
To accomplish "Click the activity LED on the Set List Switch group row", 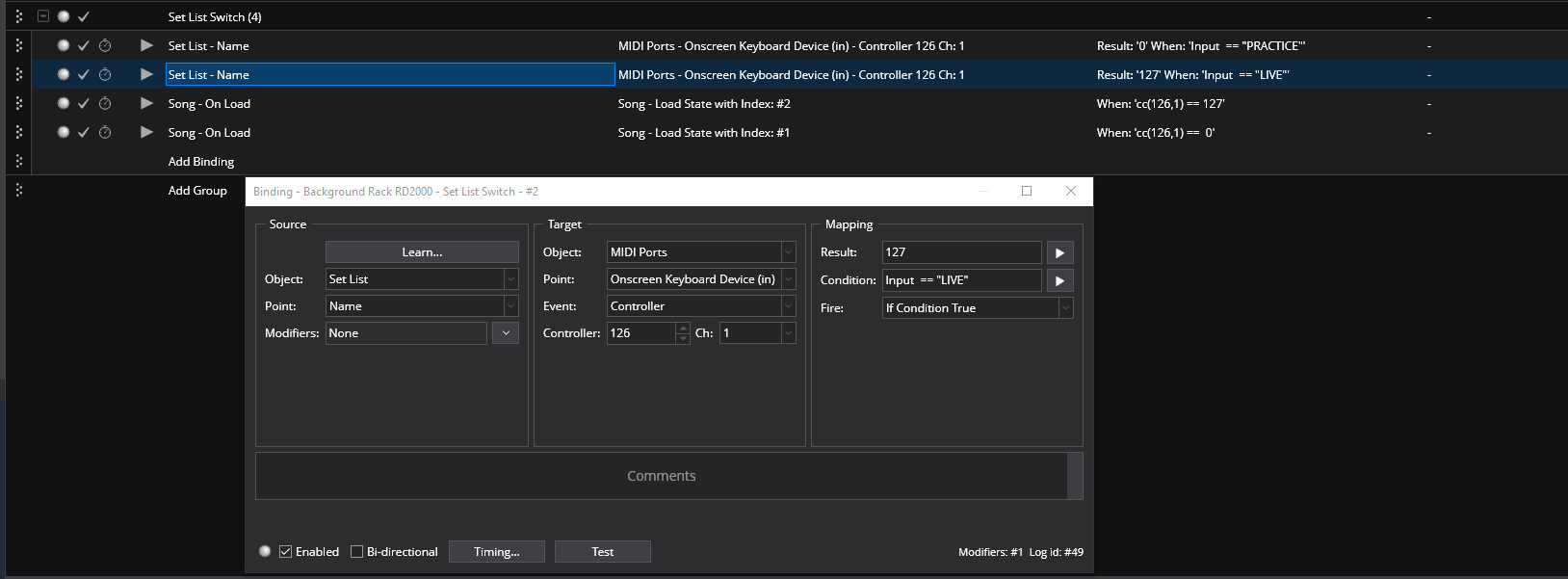I will [64, 16].
